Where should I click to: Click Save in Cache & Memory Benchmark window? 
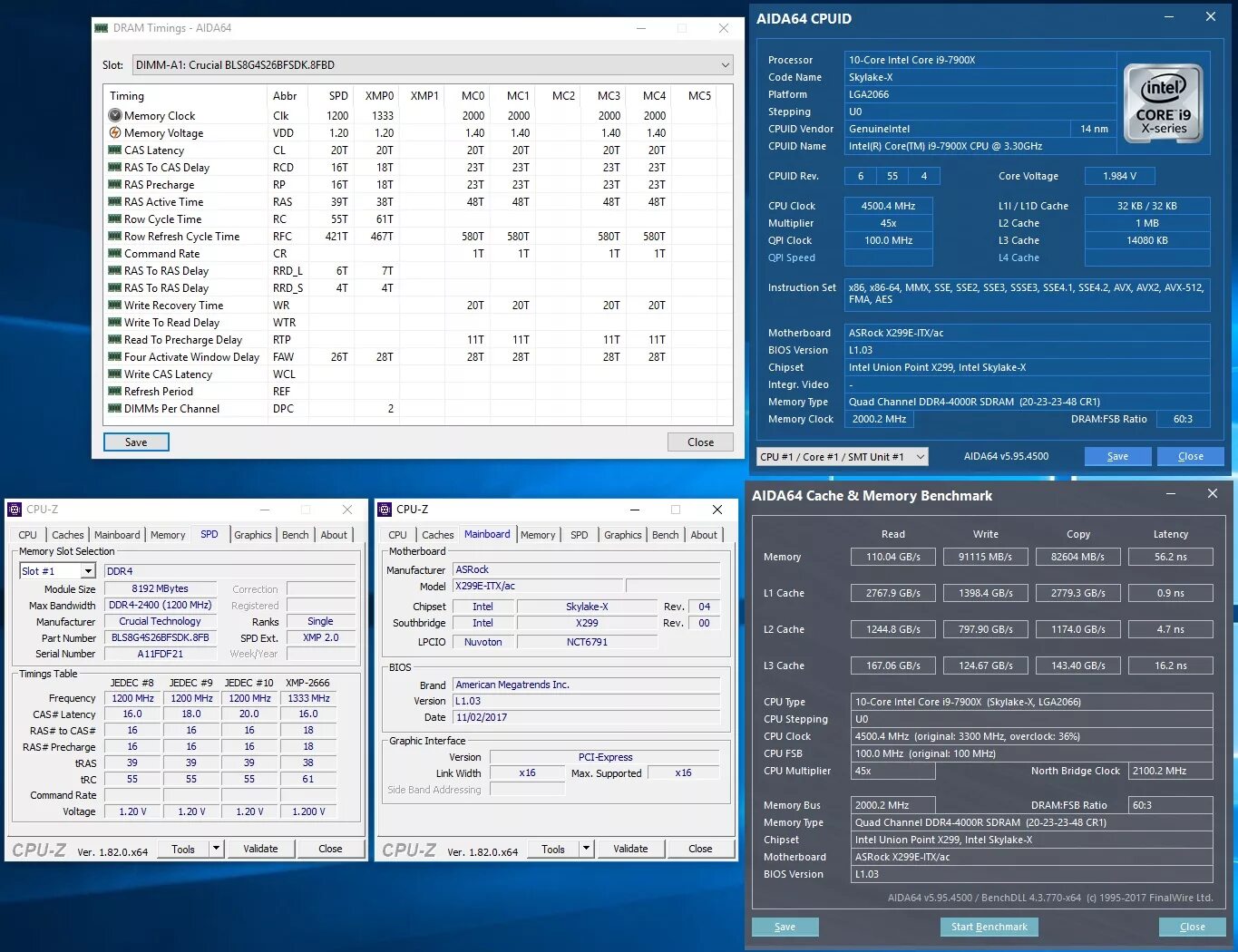tap(785, 928)
